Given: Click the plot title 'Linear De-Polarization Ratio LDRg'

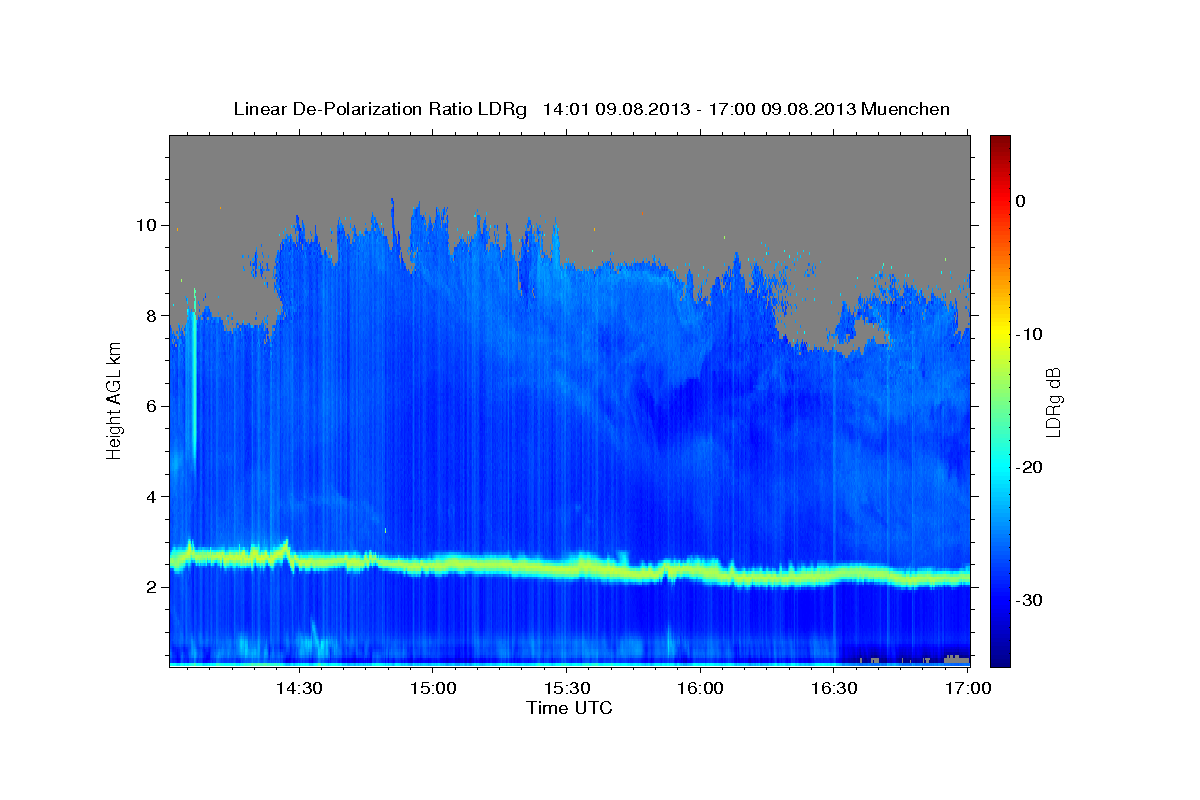Looking at the screenshot, I should click(x=379, y=109).
